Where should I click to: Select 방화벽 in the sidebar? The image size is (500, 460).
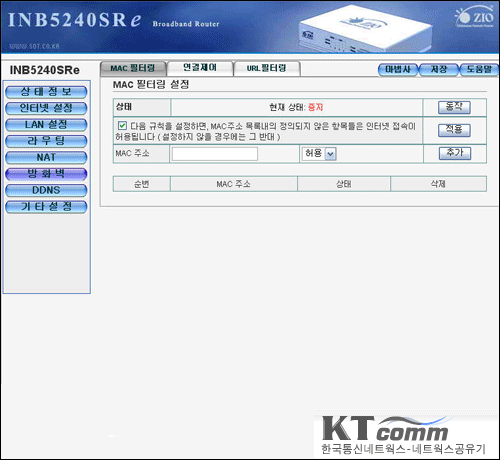tap(46, 174)
